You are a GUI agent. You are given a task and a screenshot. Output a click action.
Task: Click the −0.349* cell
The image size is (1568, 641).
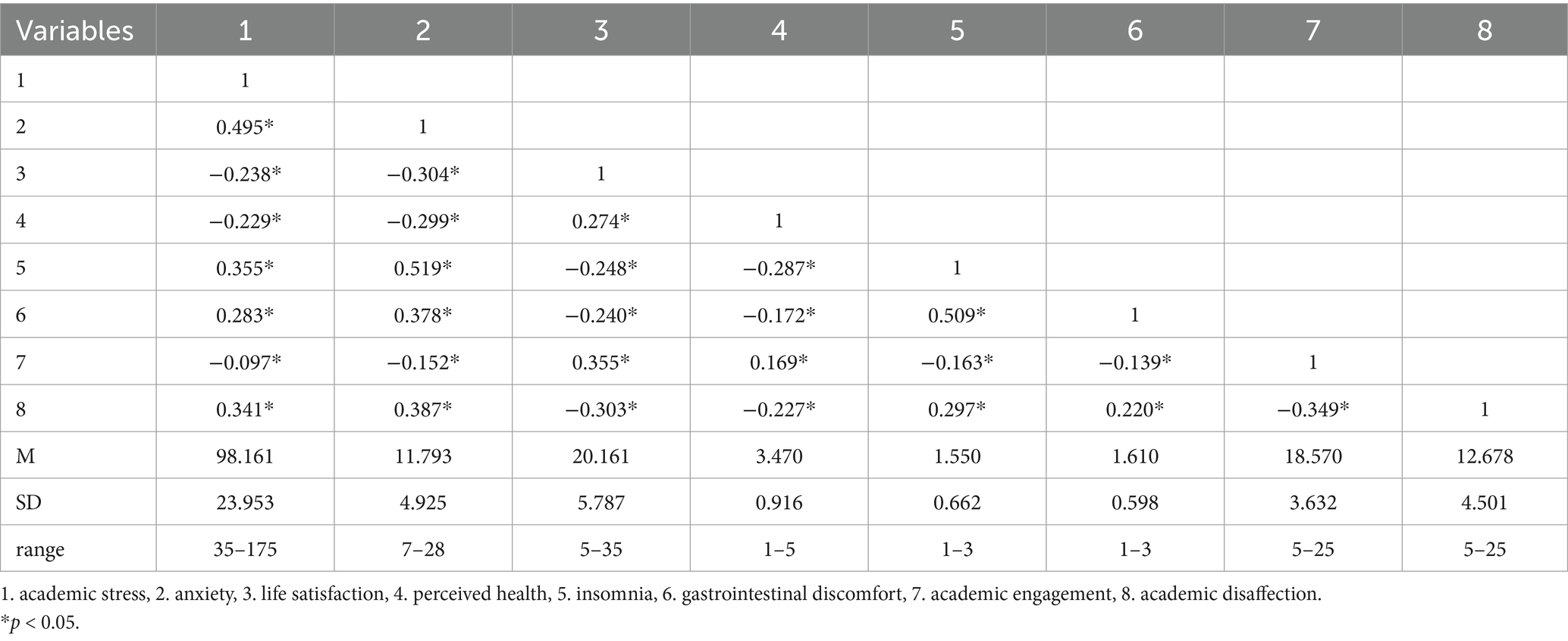(x=1313, y=409)
